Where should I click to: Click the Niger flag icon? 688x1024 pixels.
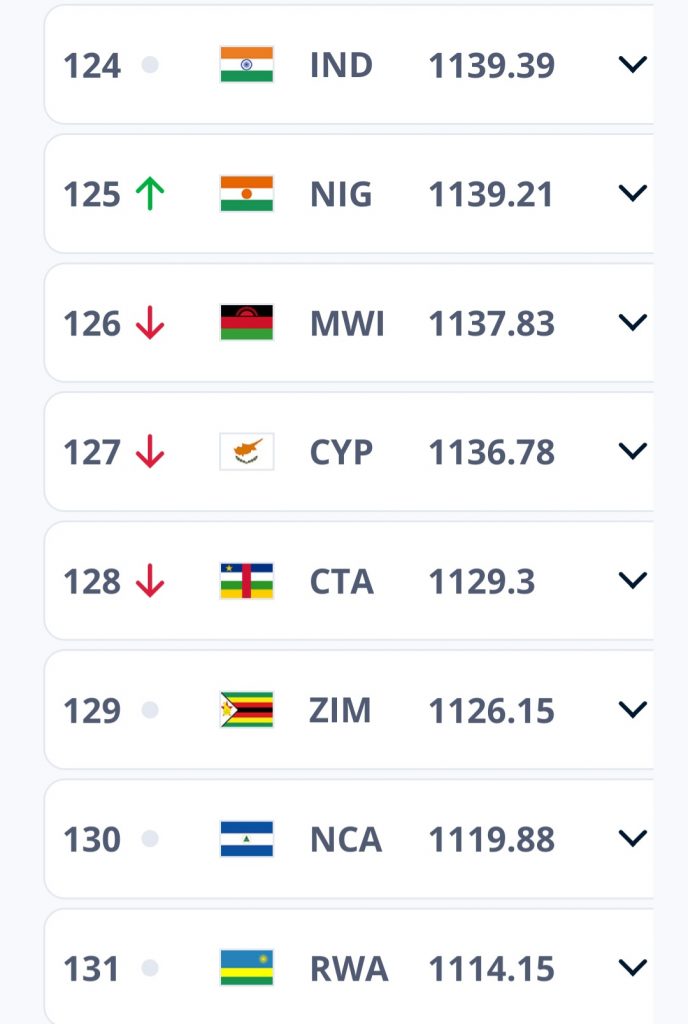point(247,194)
